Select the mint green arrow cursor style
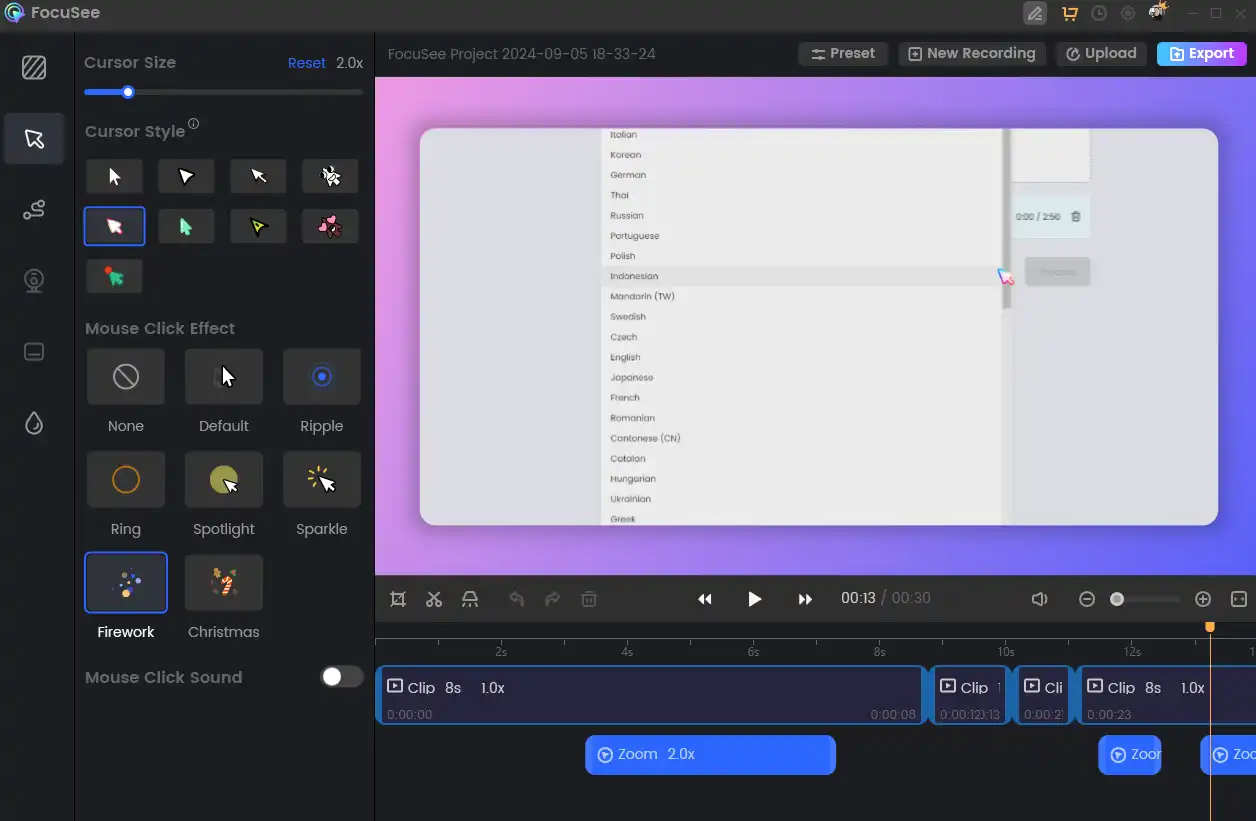 186,226
